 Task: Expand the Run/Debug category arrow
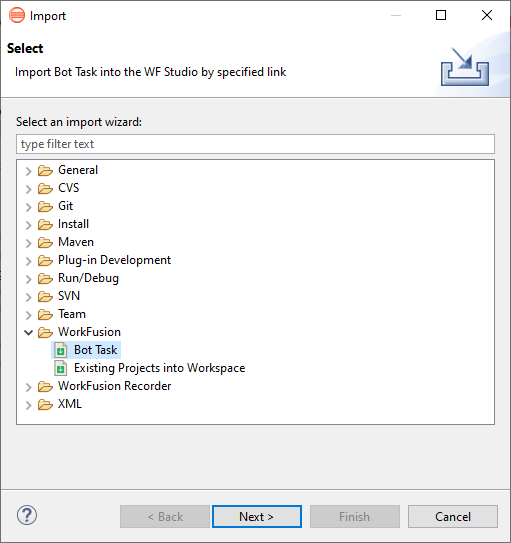(29, 279)
